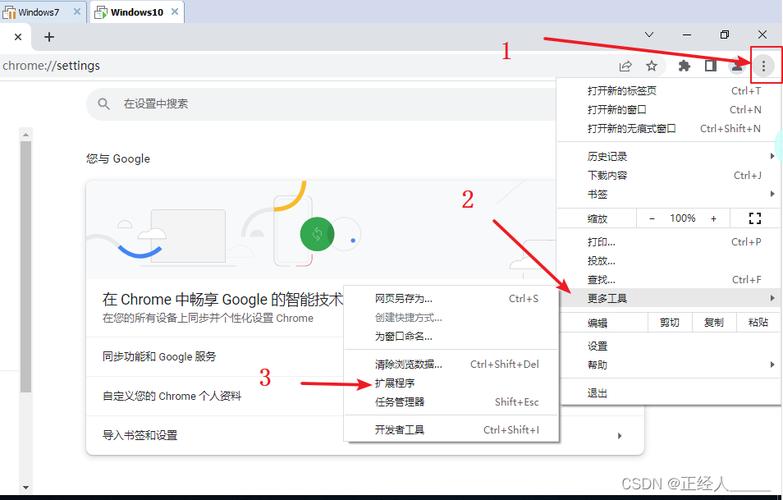Open 自定义您的 Chrome 个人资料 row
Screen dimensions: 783x500
pos(216,396)
